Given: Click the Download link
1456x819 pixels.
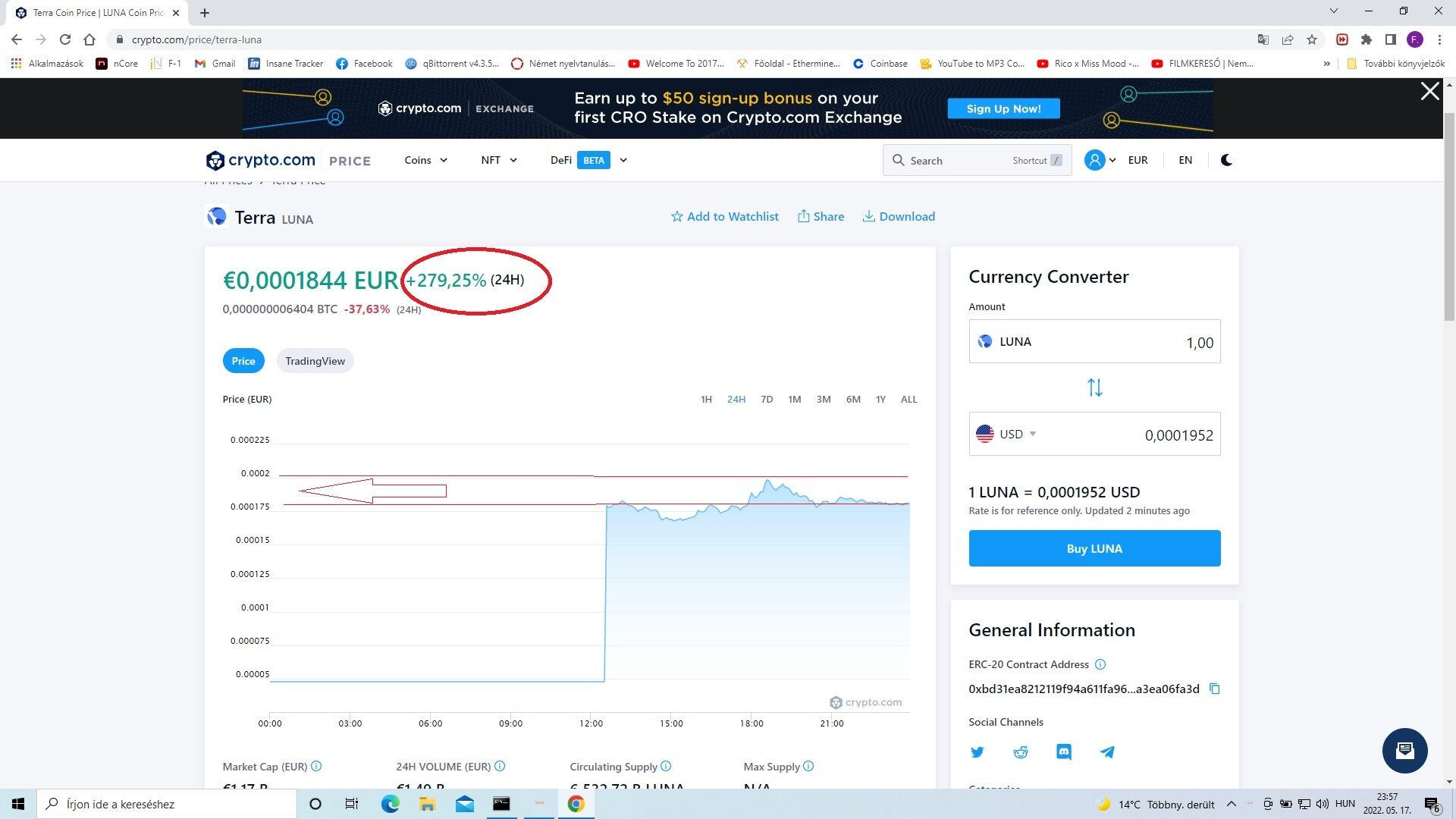Looking at the screenshot, I should point(899,216).
